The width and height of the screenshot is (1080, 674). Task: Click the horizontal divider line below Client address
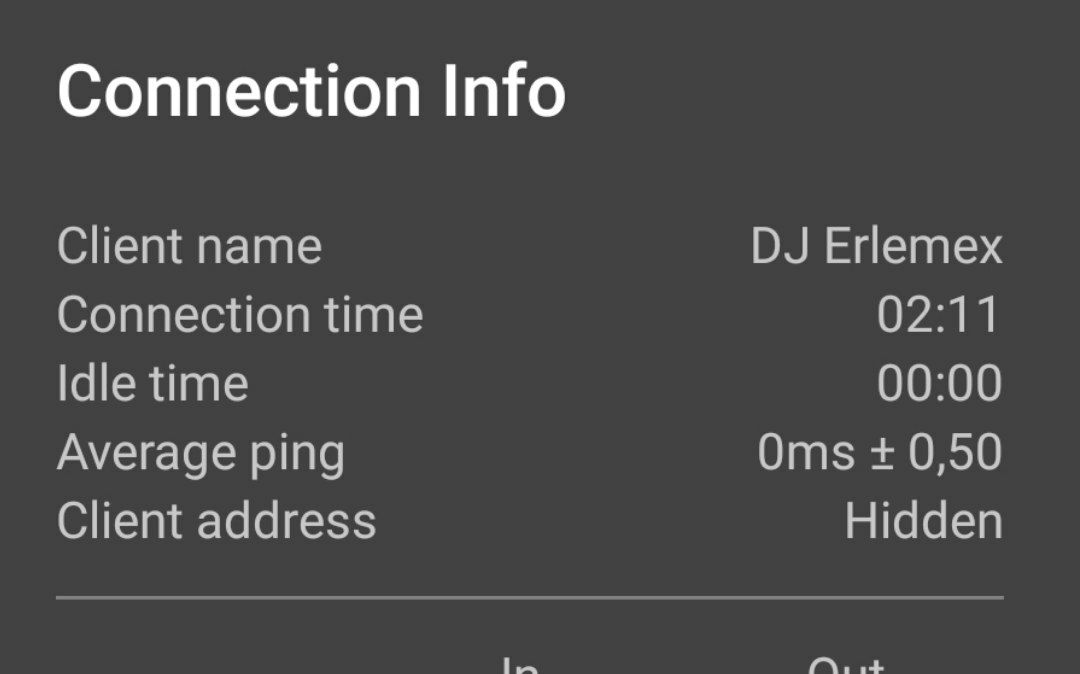tap(530, 598)
